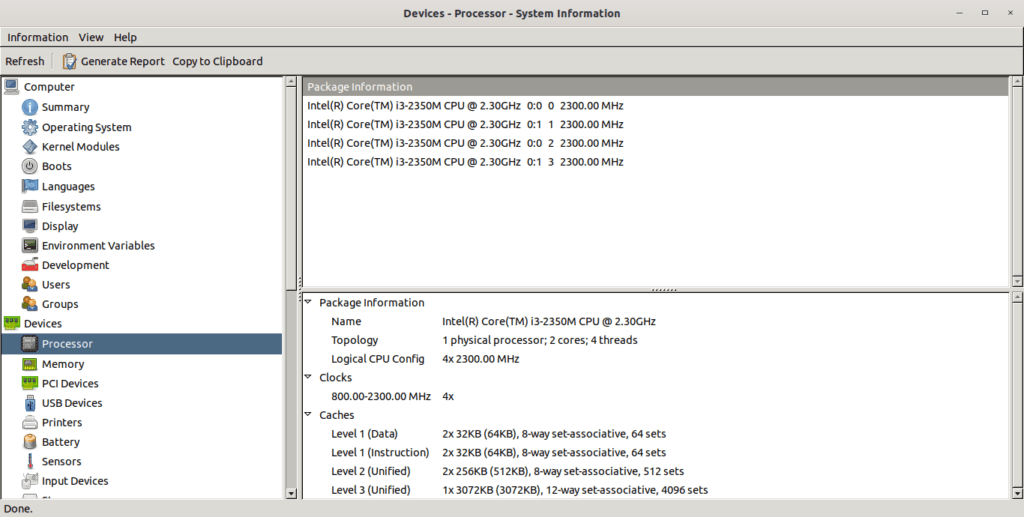Click the Kernel Modules icon in sidebar
The width and height of the screenshot is (1024, 517).
(30, 147)
